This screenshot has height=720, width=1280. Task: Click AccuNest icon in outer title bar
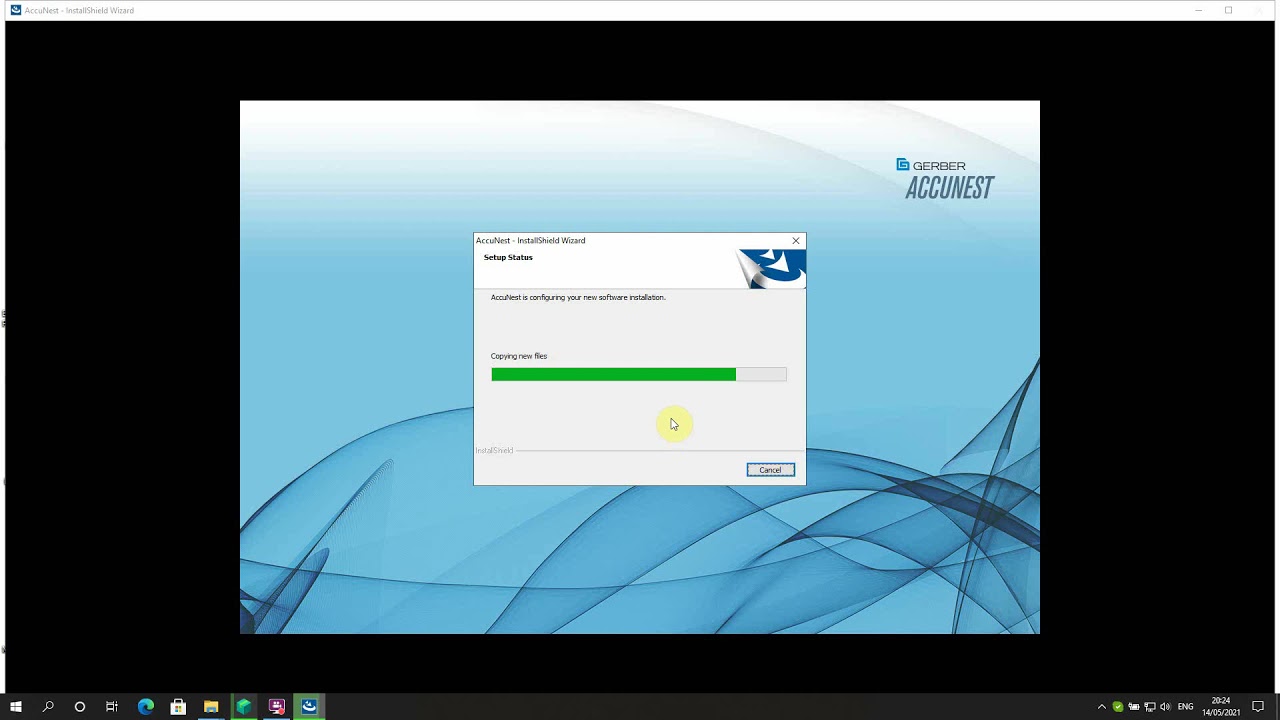(x=16, y=10)
